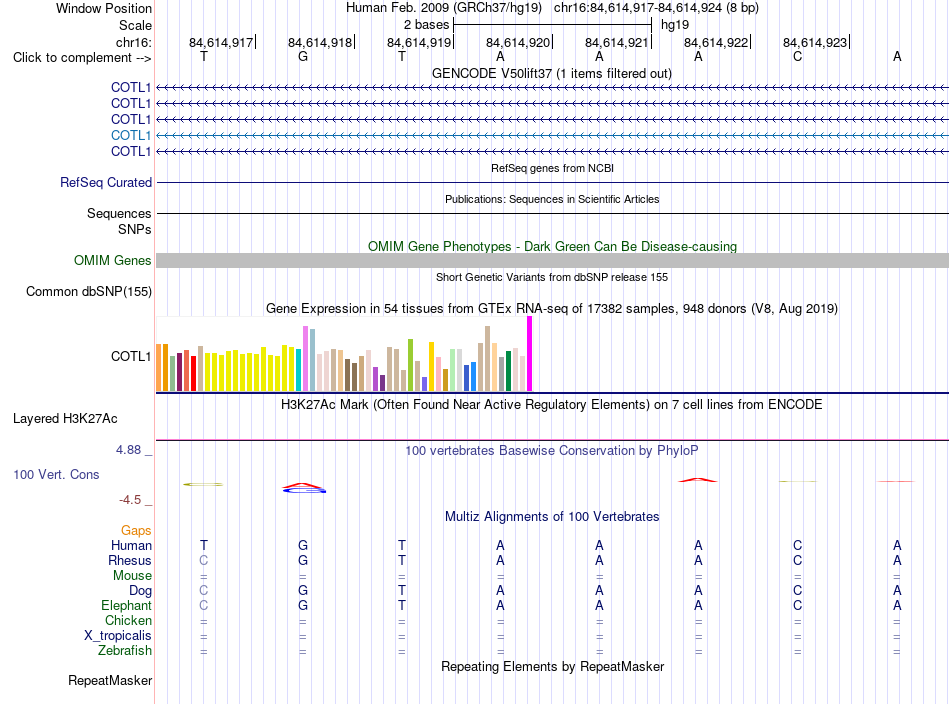The height and width of the screenshot is (704, 950).
Task: Click the G base in Elephant alignment row
Action: click(303, 605)
